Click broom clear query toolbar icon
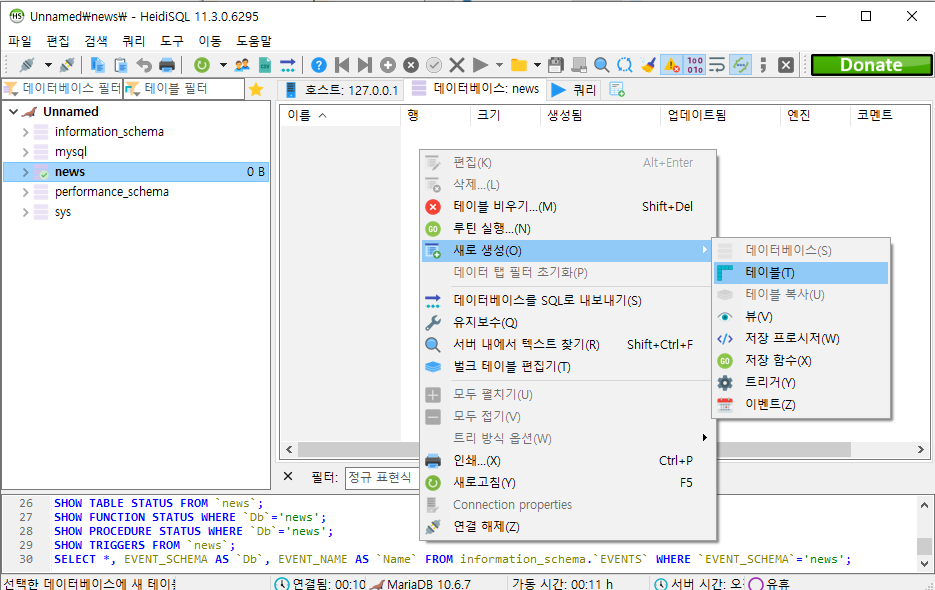This screenshot has height=590, width=935. pyautogui.click(x=648, y=65)
